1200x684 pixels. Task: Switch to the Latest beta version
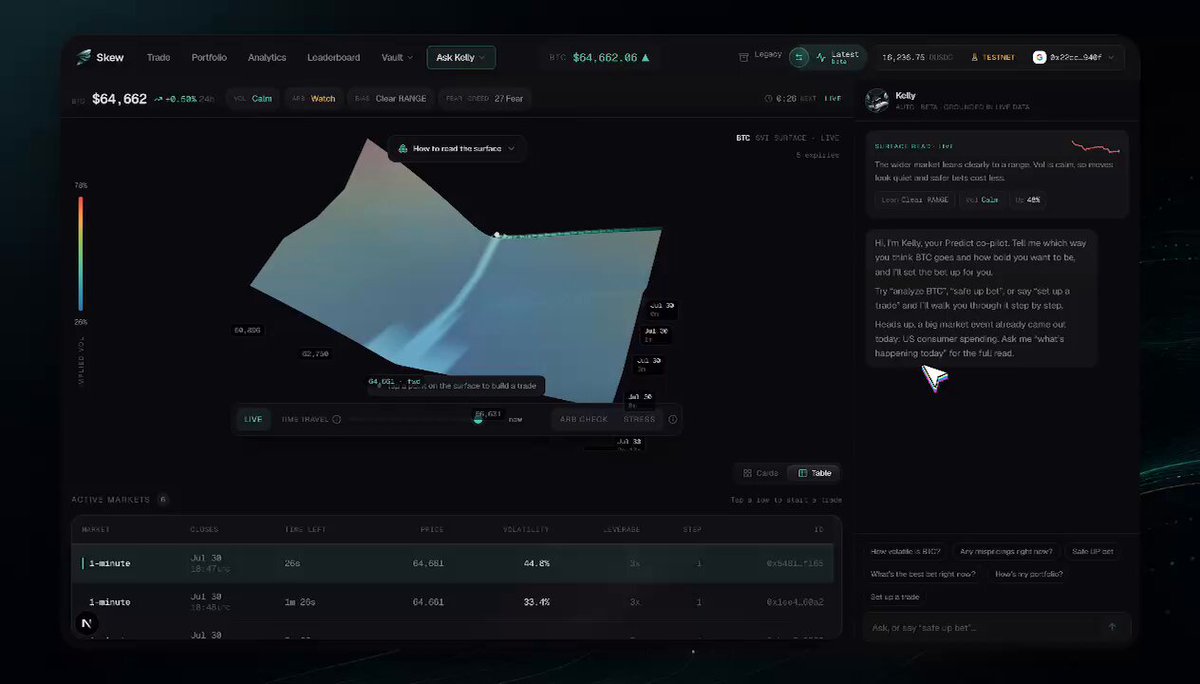click(x=838, y=58)
